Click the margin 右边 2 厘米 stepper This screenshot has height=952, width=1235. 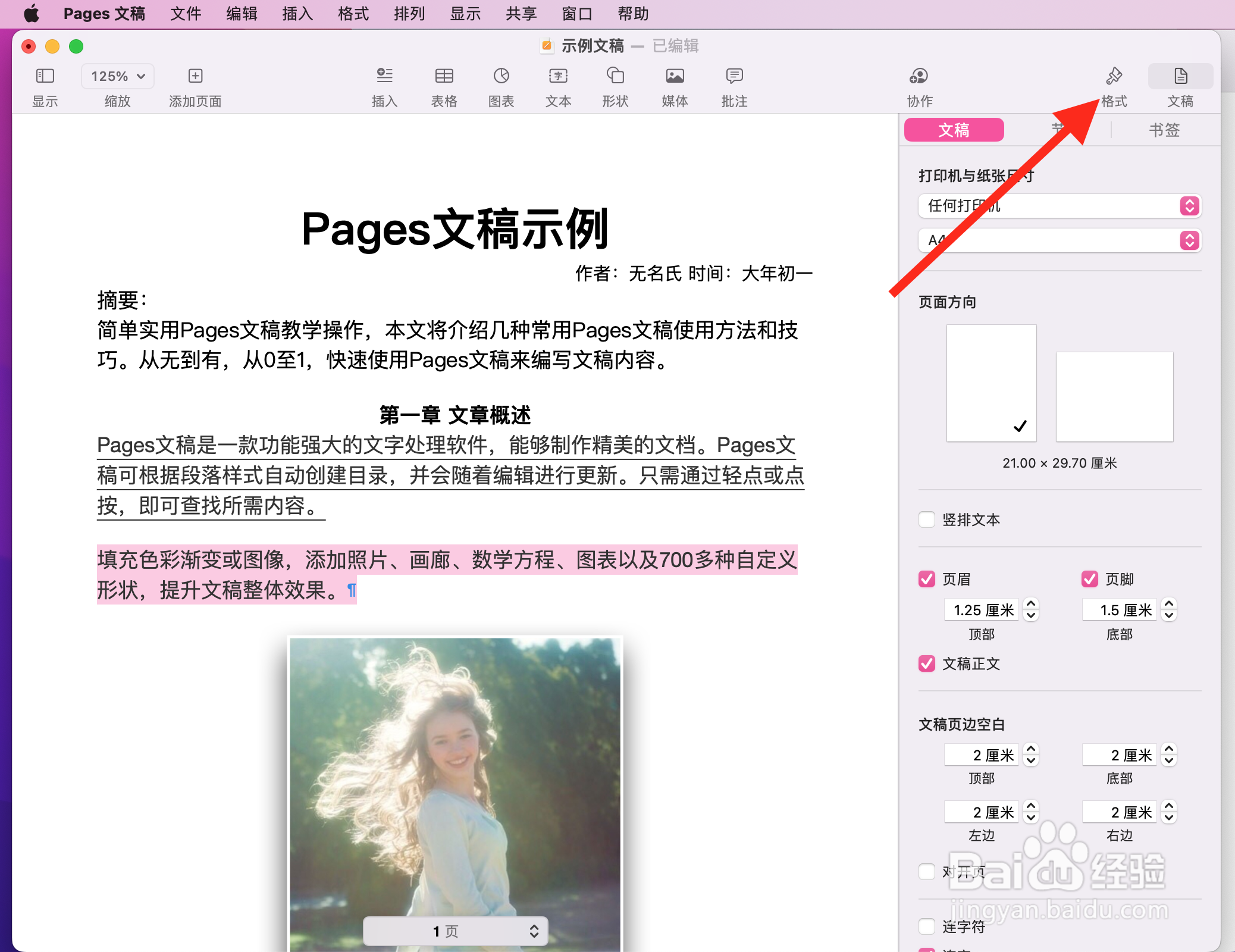(x=1169, y=812)
